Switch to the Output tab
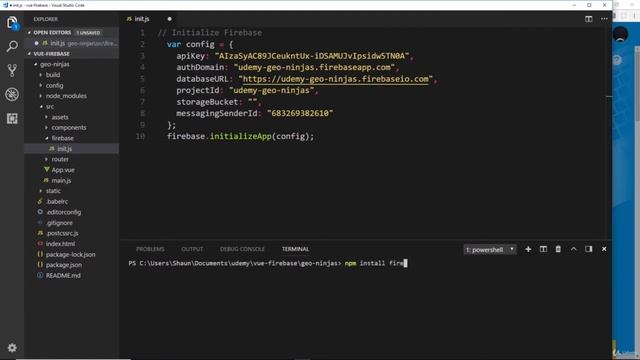Image resolution: width=640 pixels, height=360 pixels. (192, 249)
